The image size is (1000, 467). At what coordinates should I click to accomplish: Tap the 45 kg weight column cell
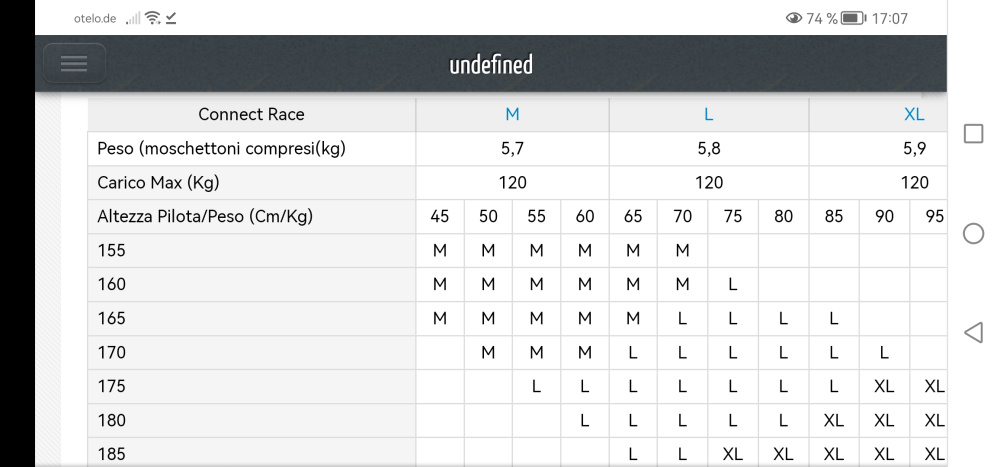point(439,216)
